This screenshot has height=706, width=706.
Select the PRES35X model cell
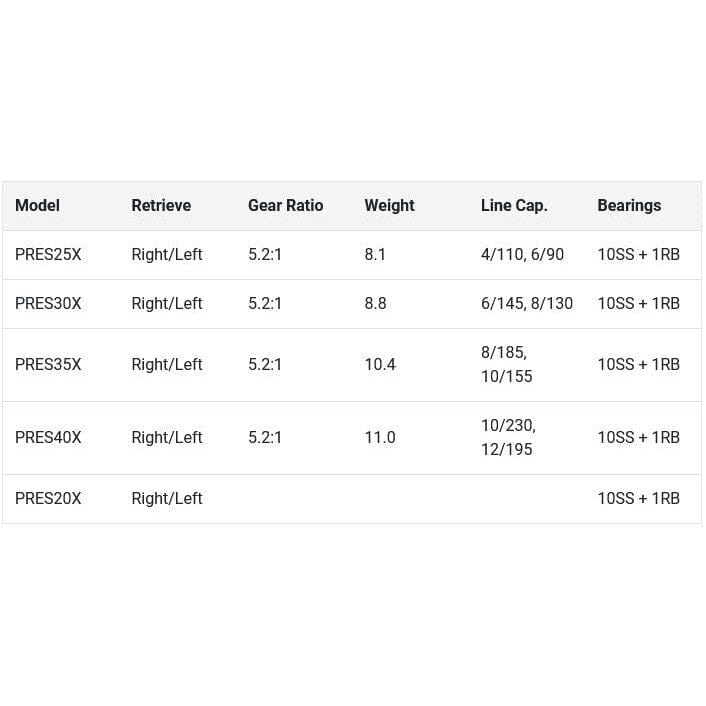(48, 364)
